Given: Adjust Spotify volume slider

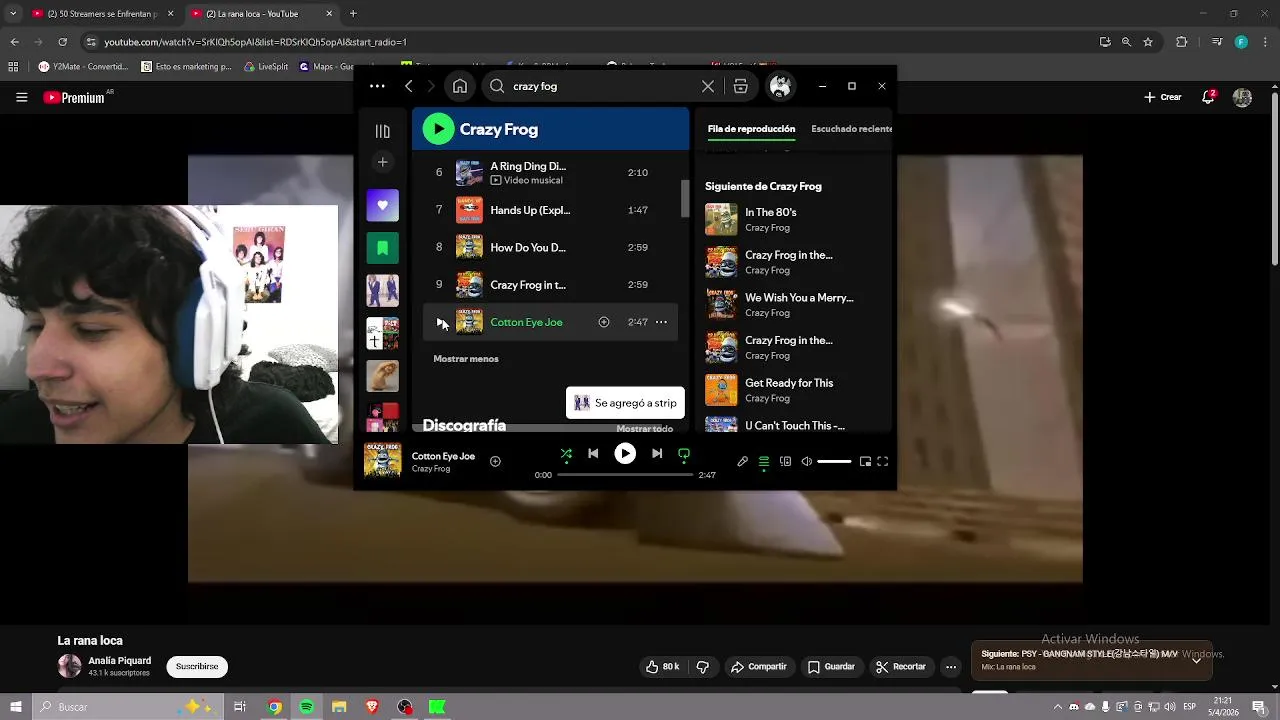Looking at the screenshot, I should [x=834, y=462].
